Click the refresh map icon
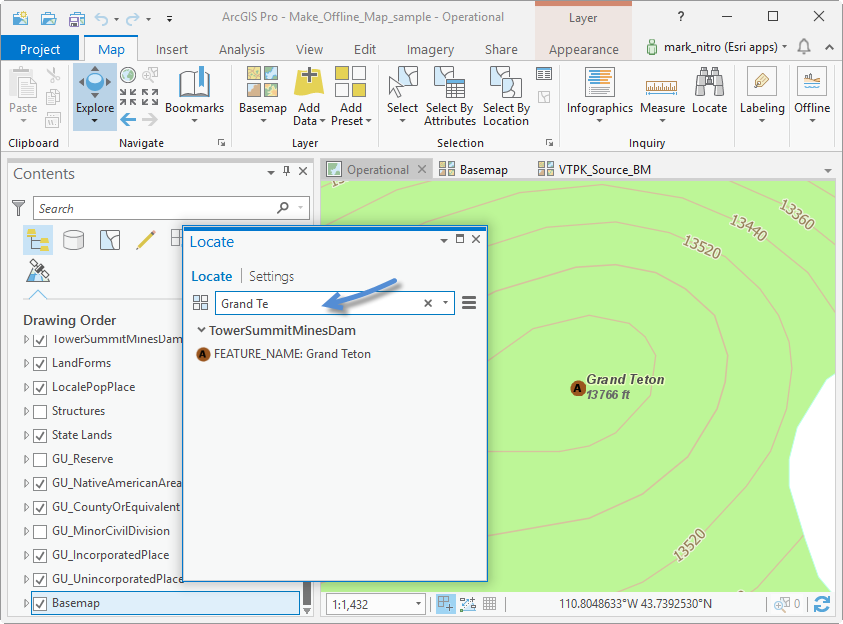Screen dimensions: 843x624 point(821,604)
